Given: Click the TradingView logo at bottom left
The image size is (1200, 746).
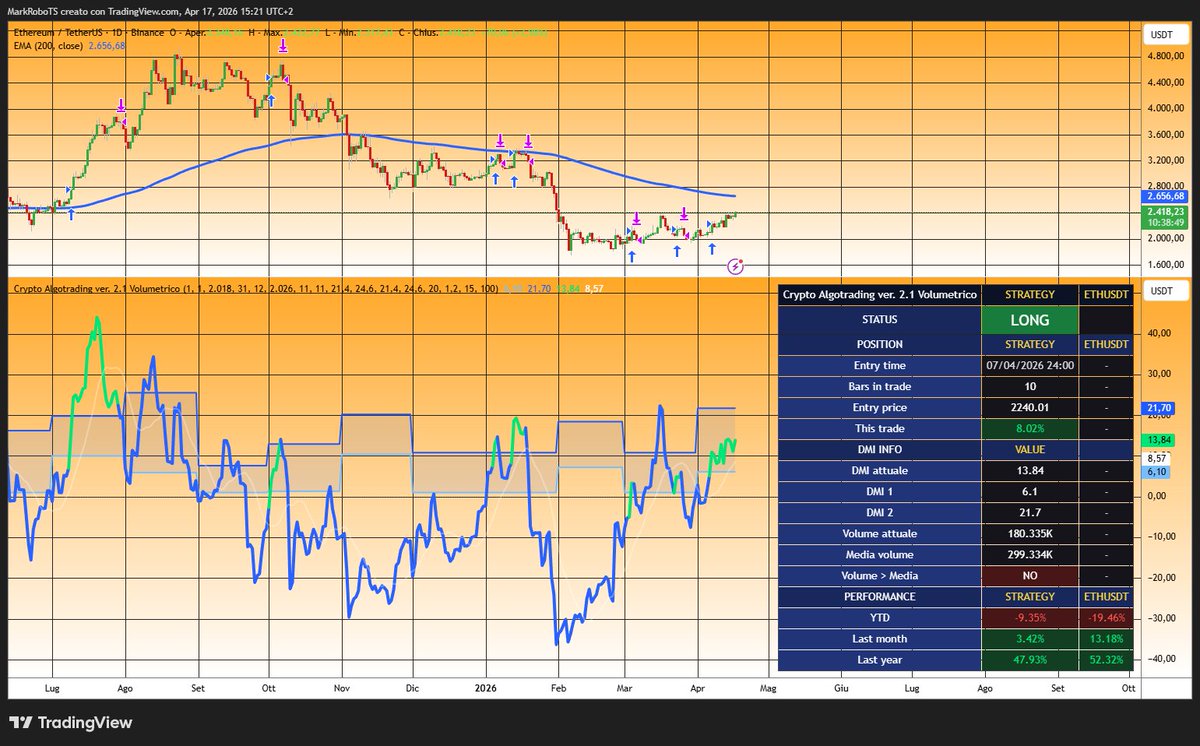Looking at the screenshot, I should point(70,723).
